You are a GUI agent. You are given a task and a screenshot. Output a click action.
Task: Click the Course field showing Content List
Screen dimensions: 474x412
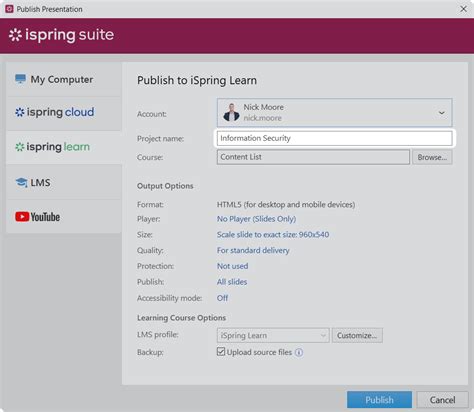click(x=313, y=157)
